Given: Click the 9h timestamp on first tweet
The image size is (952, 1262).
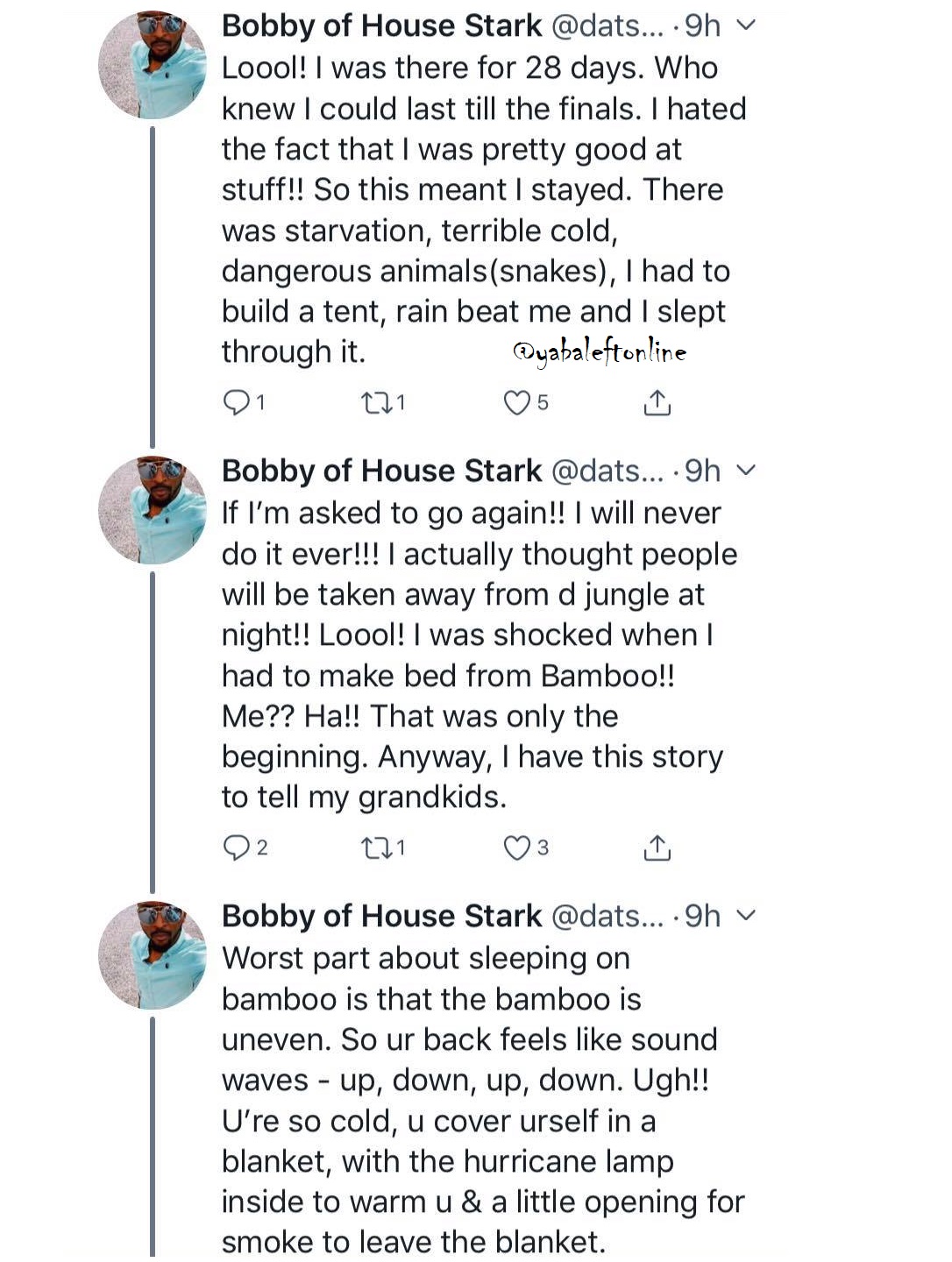Looking at the screenshot, I should [703, 26].
